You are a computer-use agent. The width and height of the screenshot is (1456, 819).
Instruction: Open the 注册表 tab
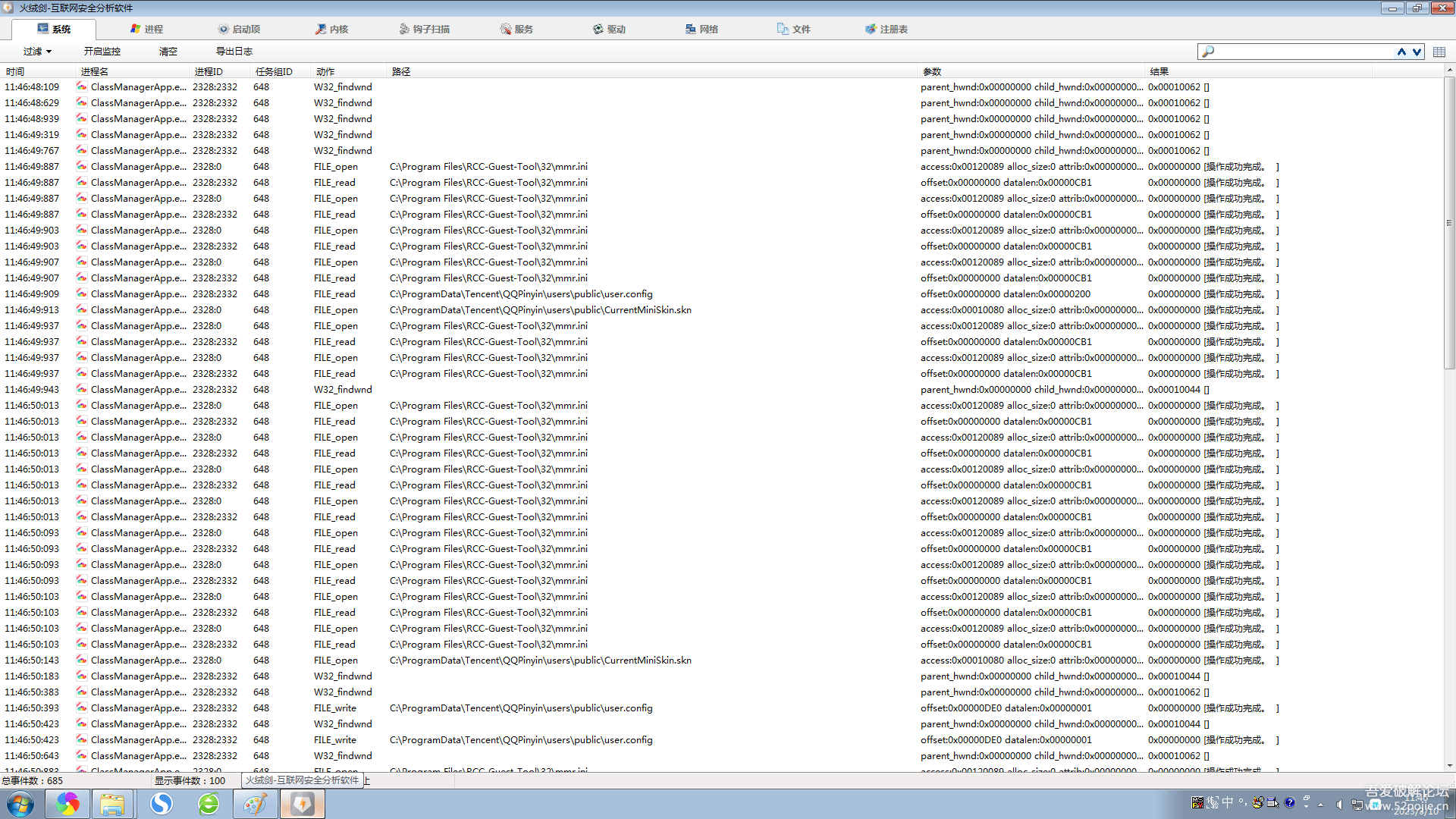pyautogui.click(x=886, y=29)
